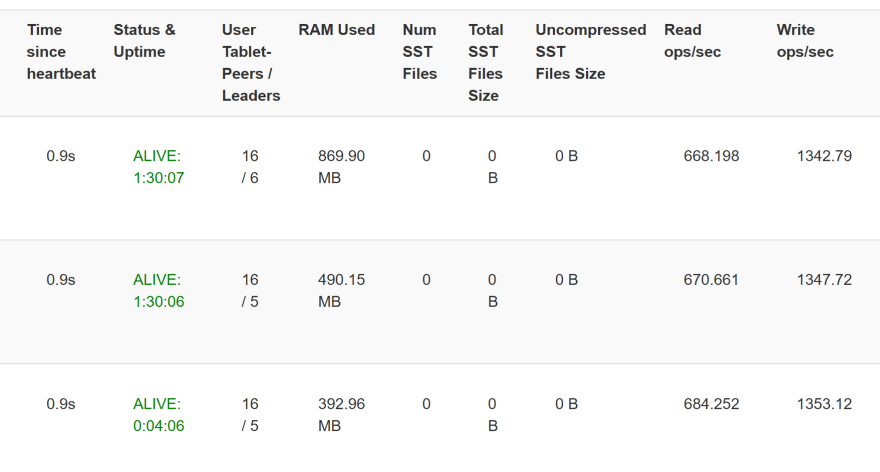Click the 'Time since heartbeat' column header

click(x=61, y=52)
